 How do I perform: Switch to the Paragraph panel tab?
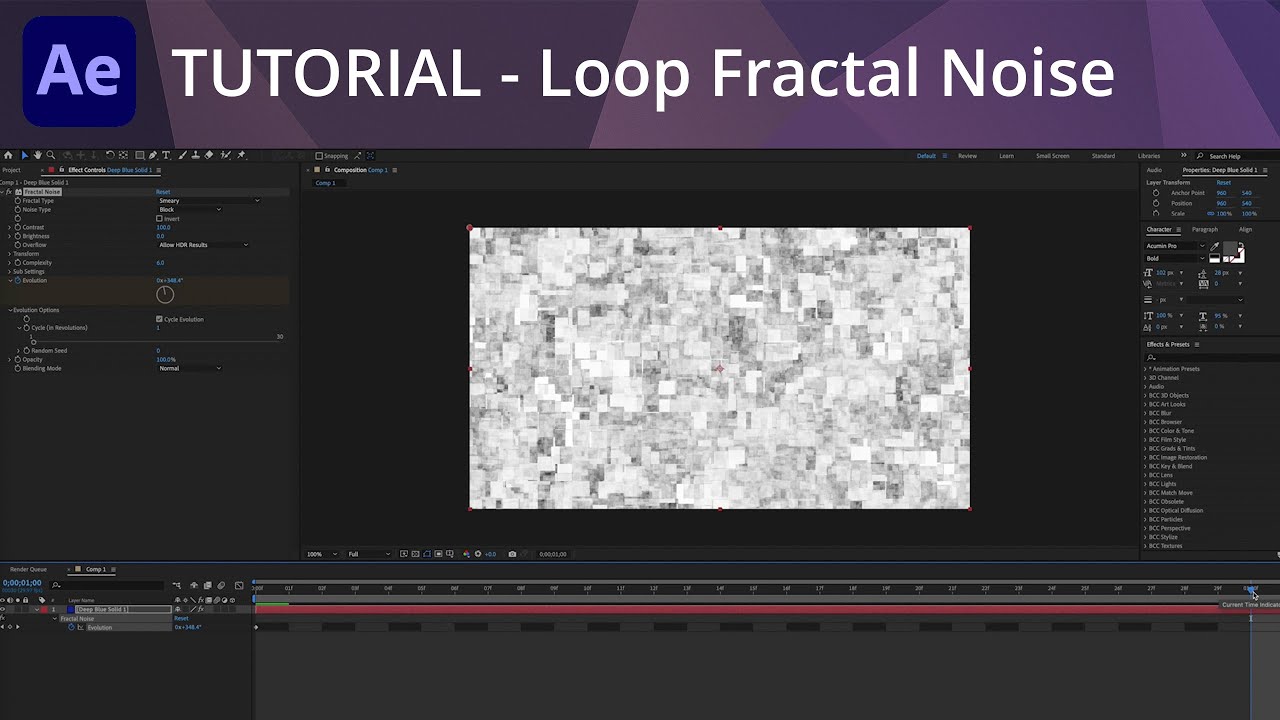1205,229
